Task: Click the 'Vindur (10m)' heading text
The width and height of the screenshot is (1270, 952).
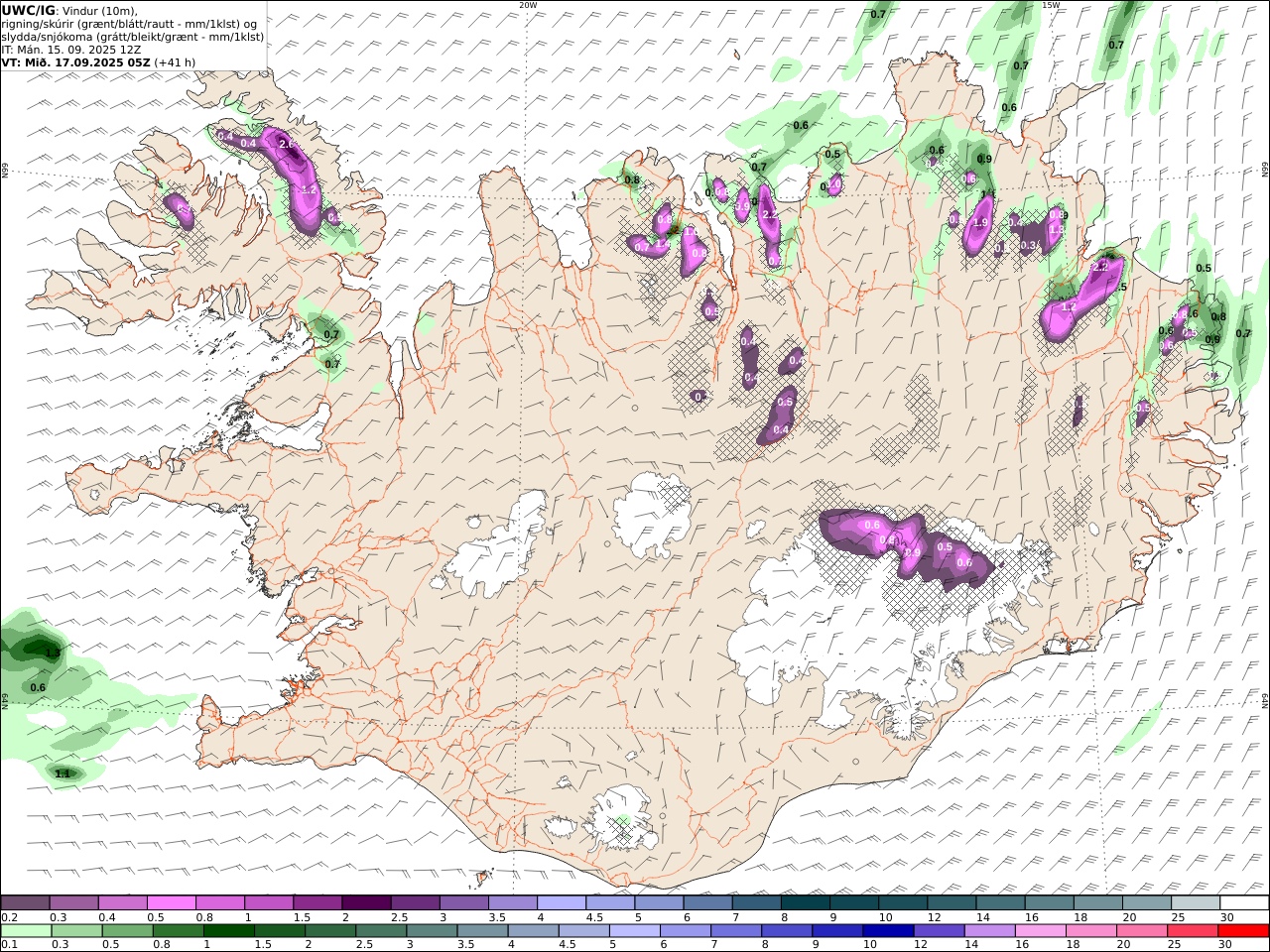Action: 101,11
